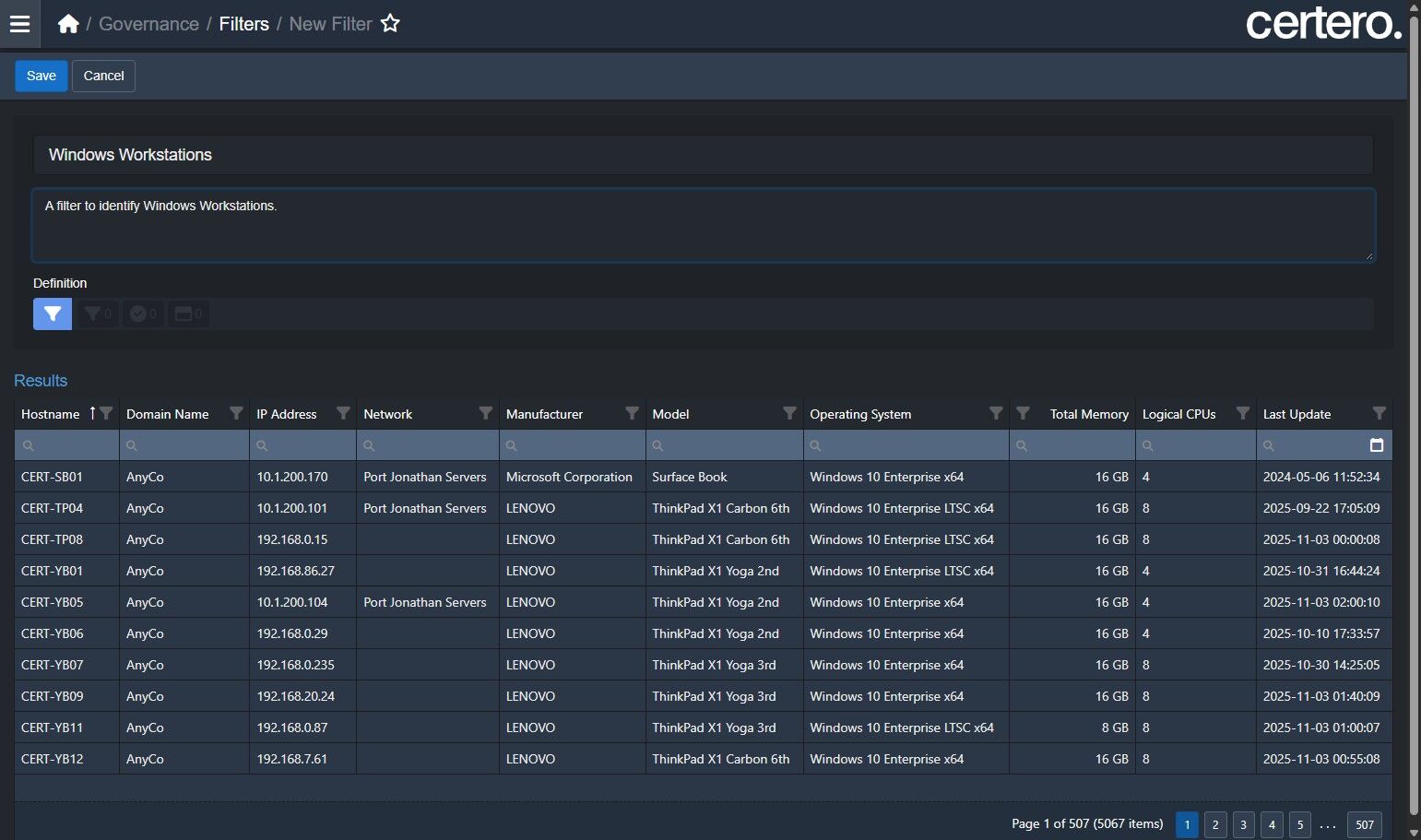Click the blue filter definition button

pyautogui.click(x=53, y=314)
